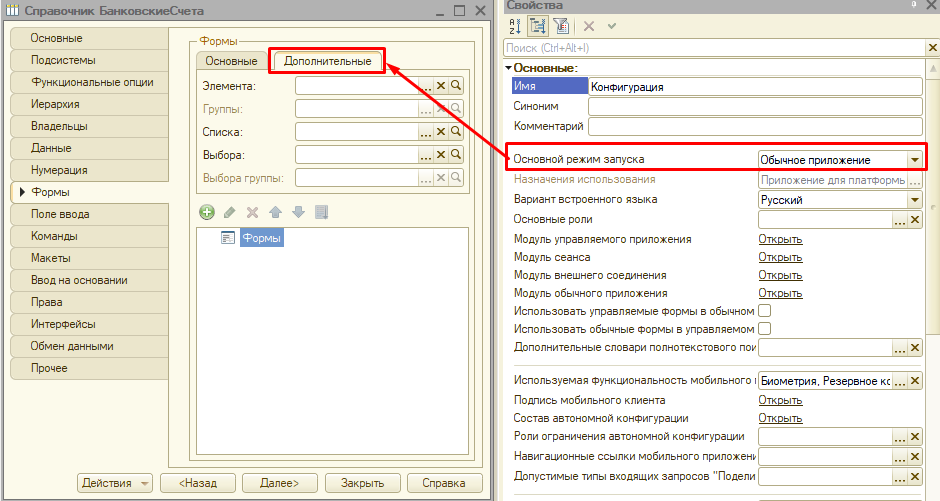Viewport: 940px width, 501px height.
Task: Clear the Выбора form field
Action: [x=441, y=155]
